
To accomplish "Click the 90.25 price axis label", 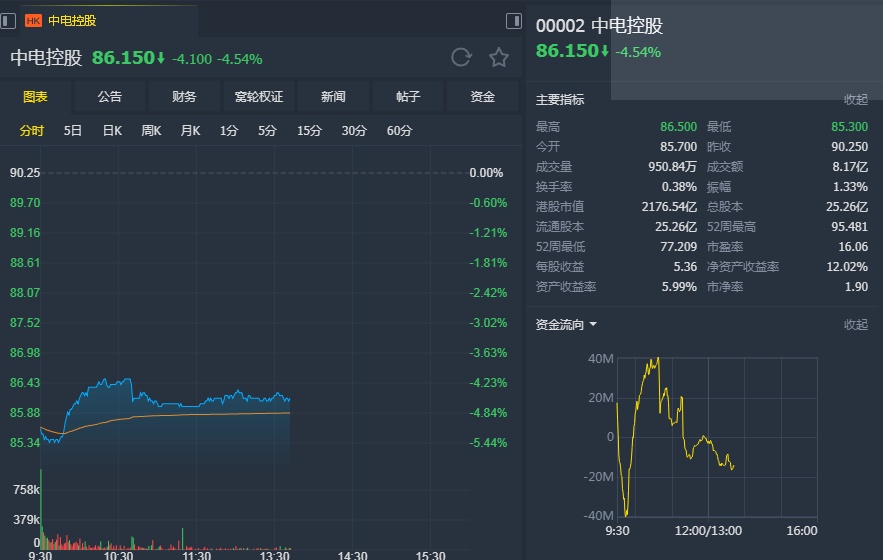I will click(x=25, y=173).
